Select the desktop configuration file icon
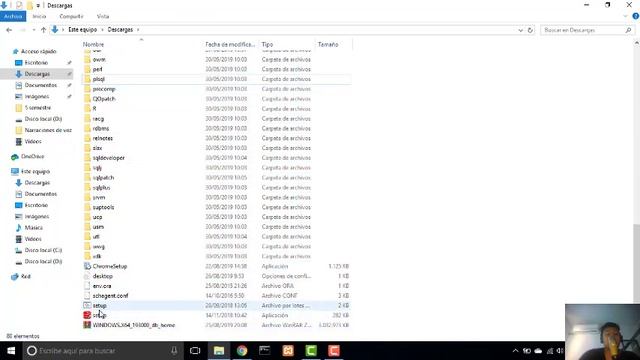640x360 pixels. 87,276
